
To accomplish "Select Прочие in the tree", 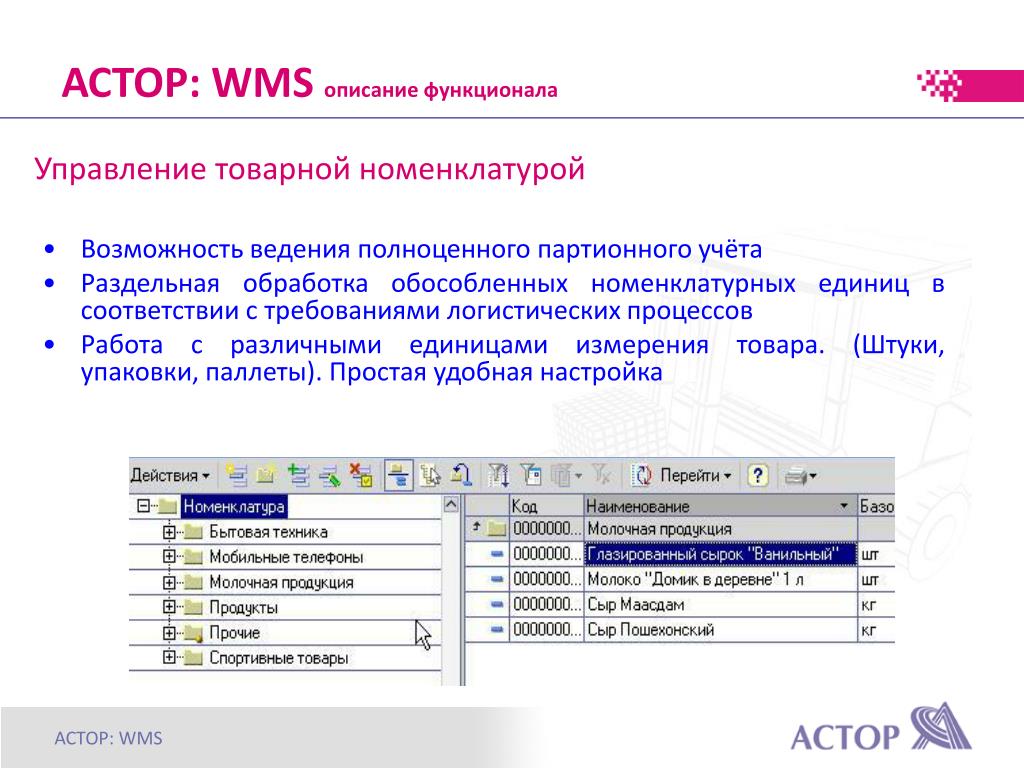I will [234, 633].
